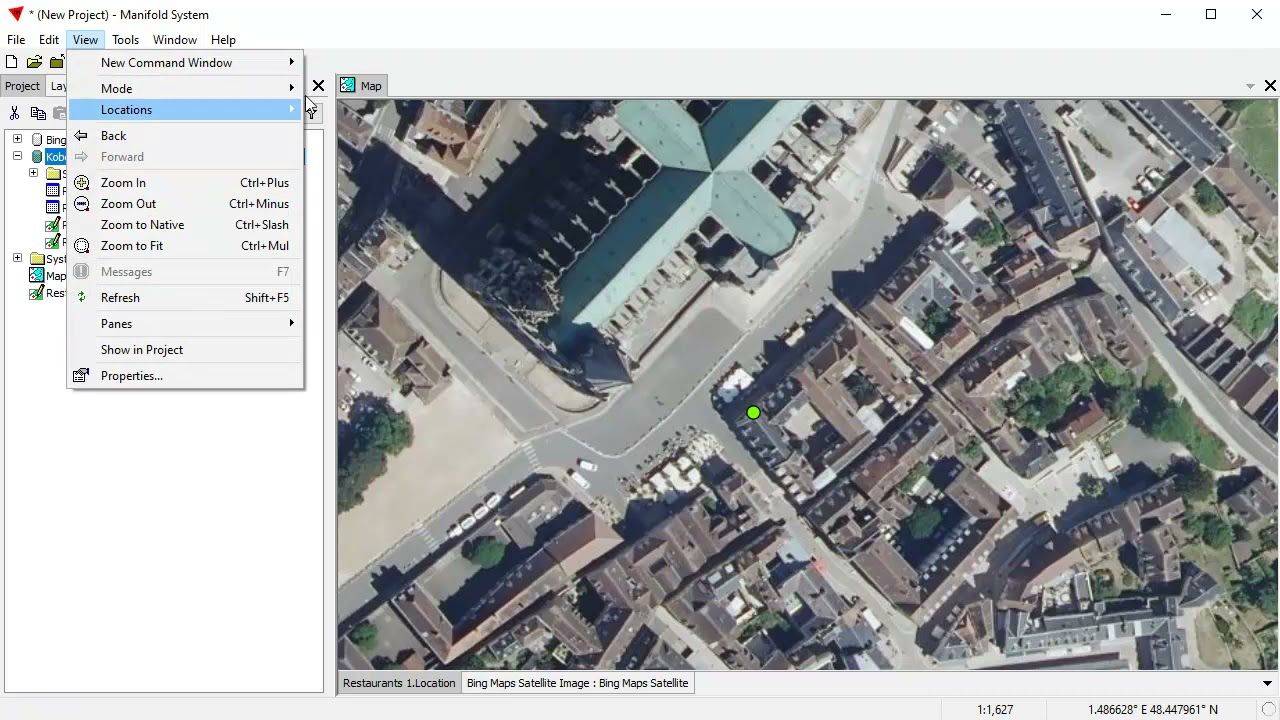Collapse the selected Kobo data source node
The image size is (1280, 720).
[17, 156]
